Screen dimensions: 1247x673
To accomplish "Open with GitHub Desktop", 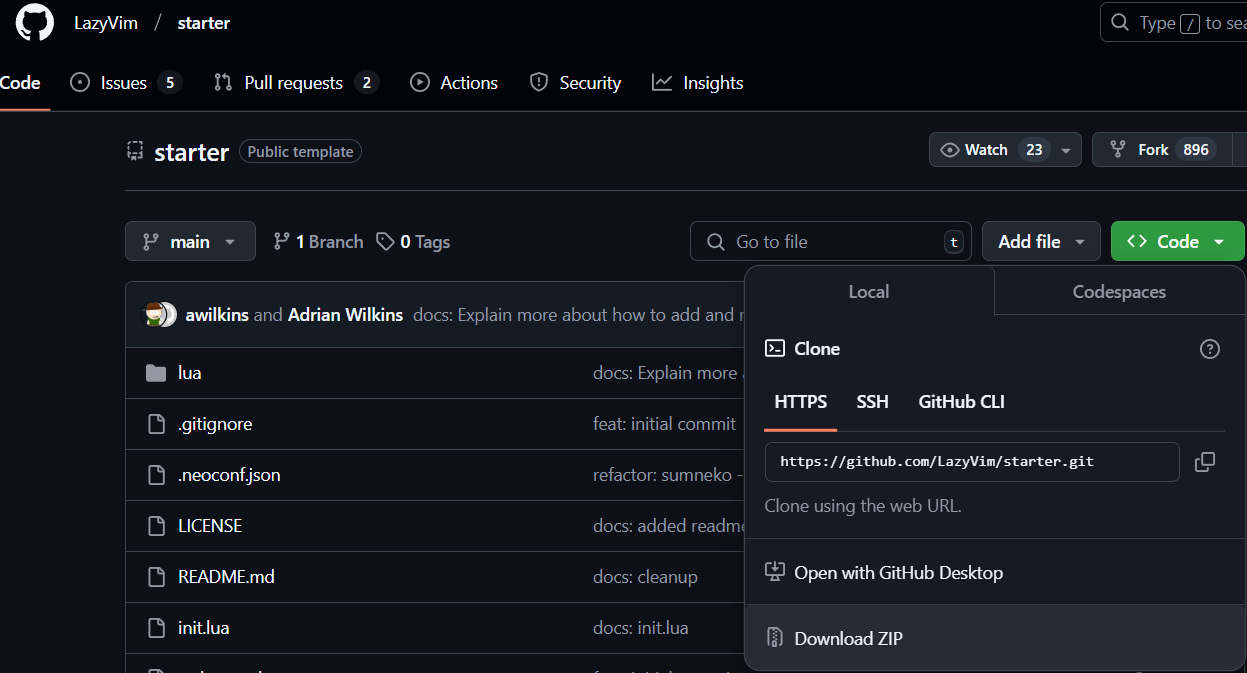I will (995, 573).
